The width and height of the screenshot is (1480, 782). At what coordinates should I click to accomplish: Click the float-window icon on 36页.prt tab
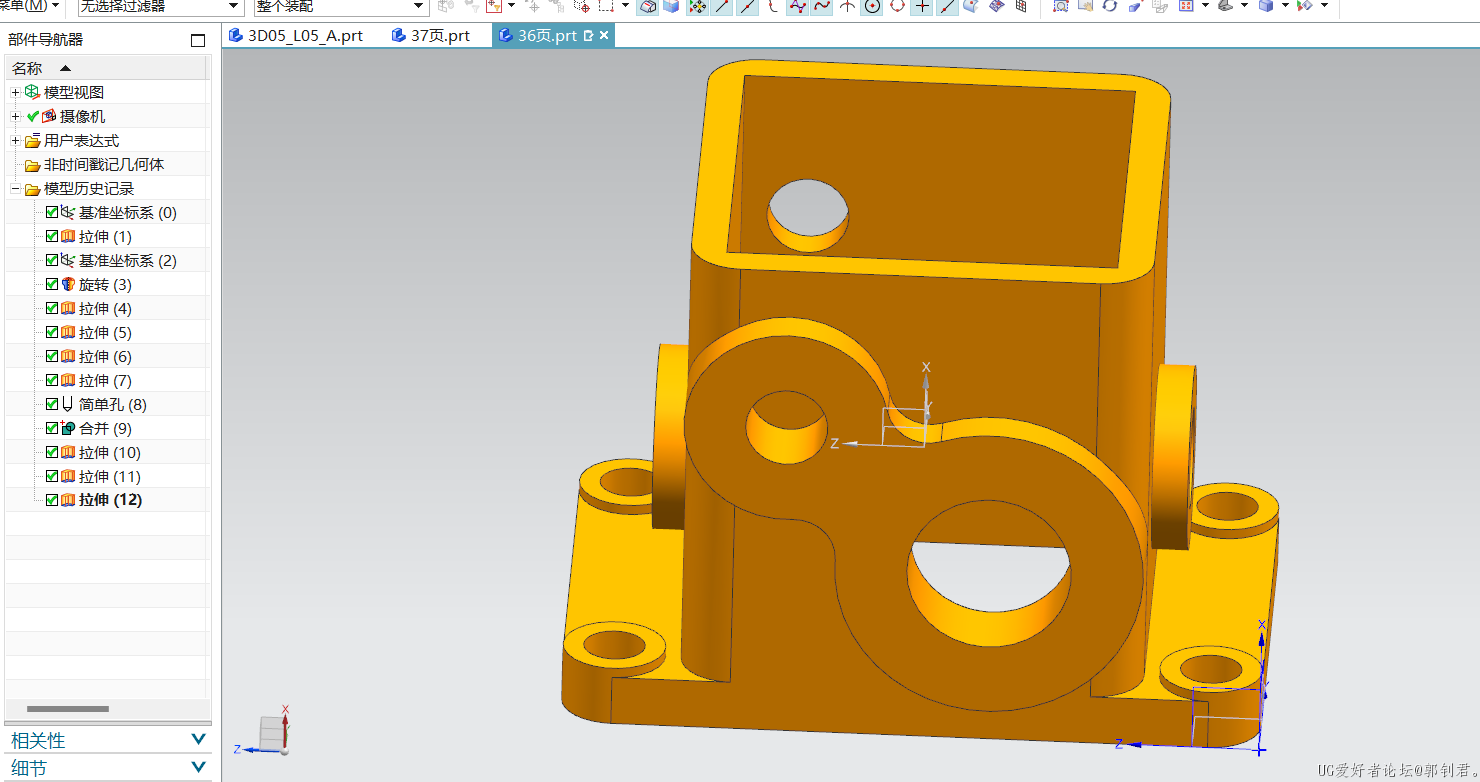click(x=588, y=36)
